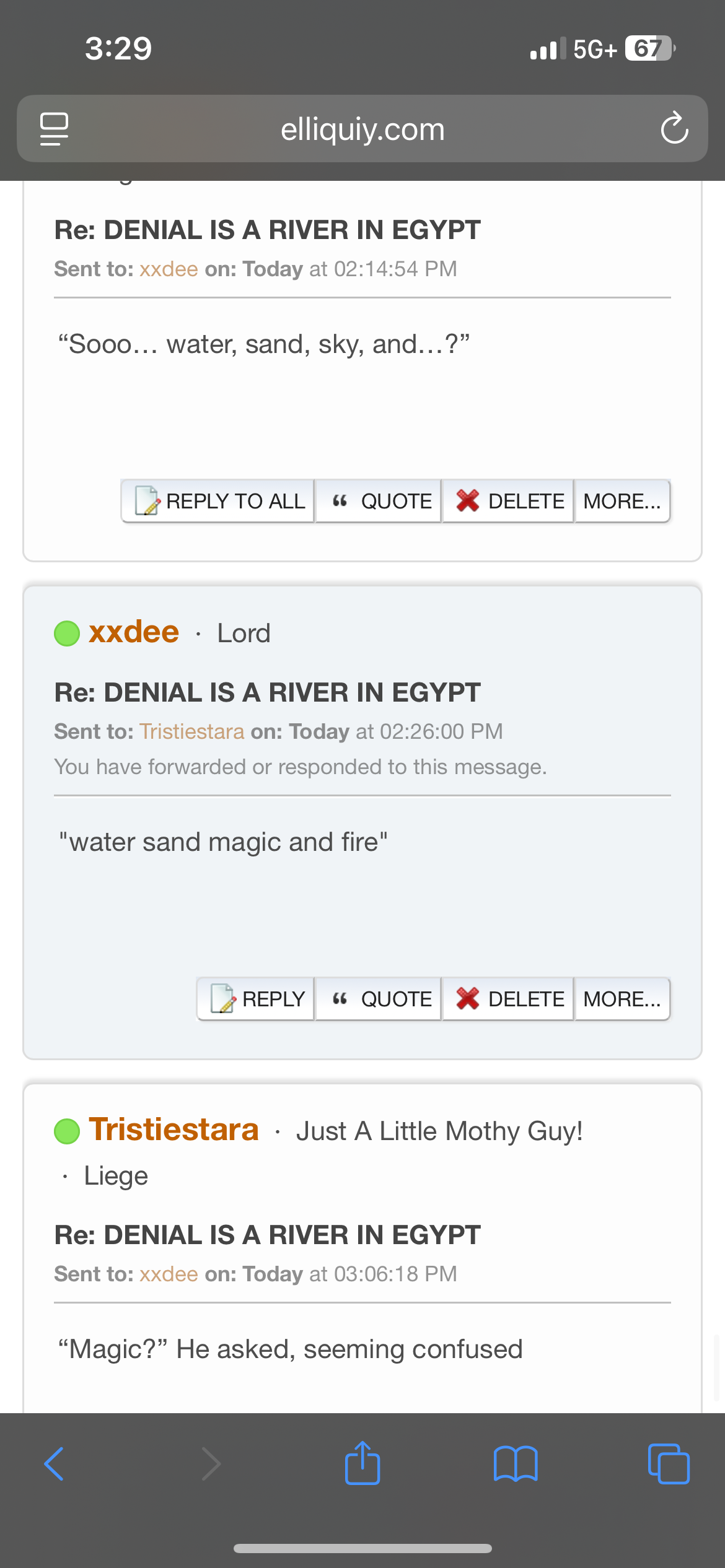The height and width of the screenshot is (1568, 725).
Task: Delete the message sent at 02:14:54 PM
Action: (508, 501)
